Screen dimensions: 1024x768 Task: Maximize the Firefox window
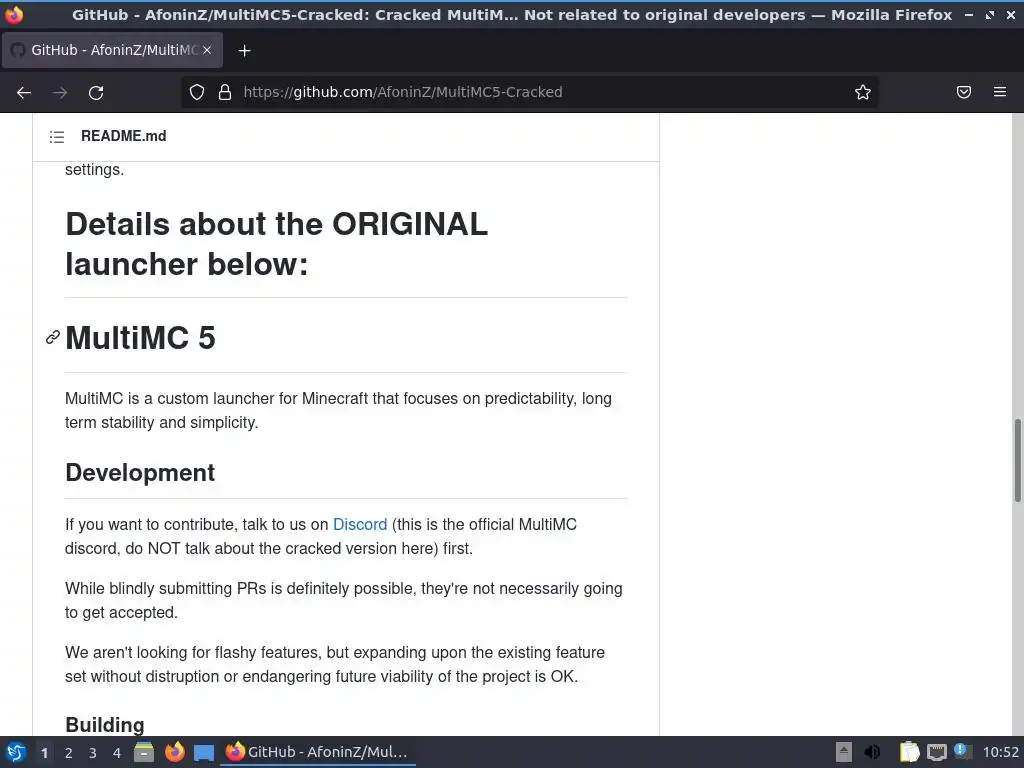[x=990, y=14]
